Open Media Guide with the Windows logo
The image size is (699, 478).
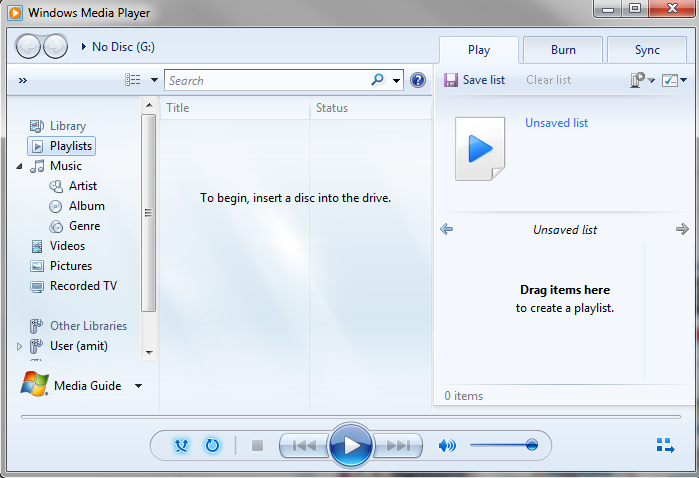(x=34, y=384)
